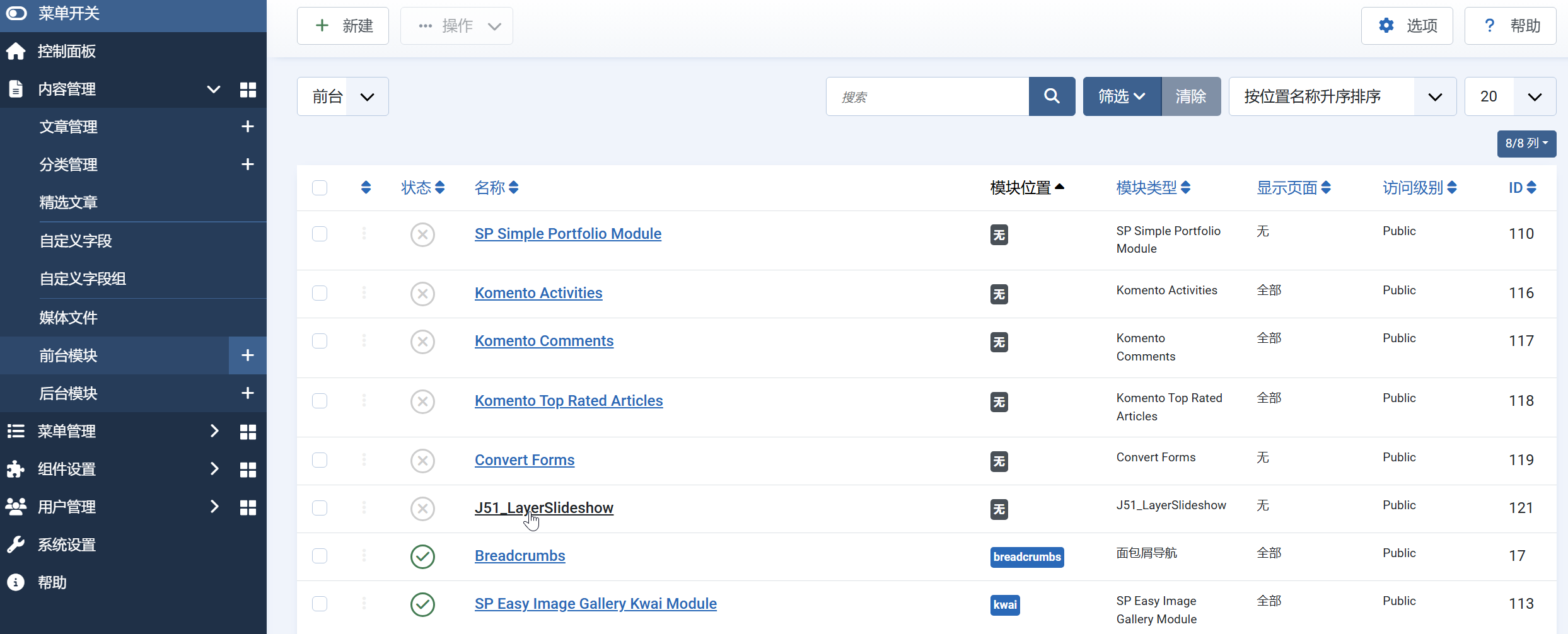Select 媒体文件 in the sidebar menu
The image size is (1568, 634).
click(69, 318)
